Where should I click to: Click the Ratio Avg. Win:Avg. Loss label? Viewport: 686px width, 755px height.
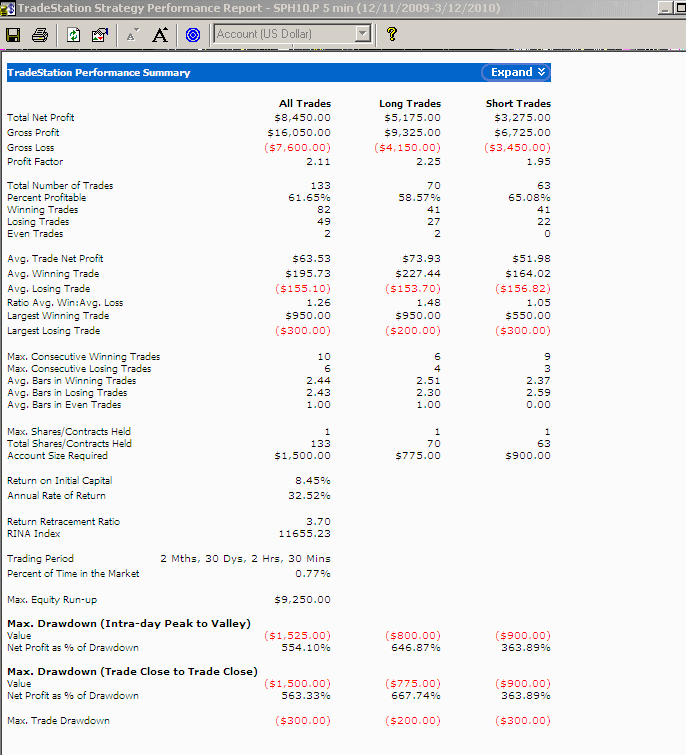[65, 303]
